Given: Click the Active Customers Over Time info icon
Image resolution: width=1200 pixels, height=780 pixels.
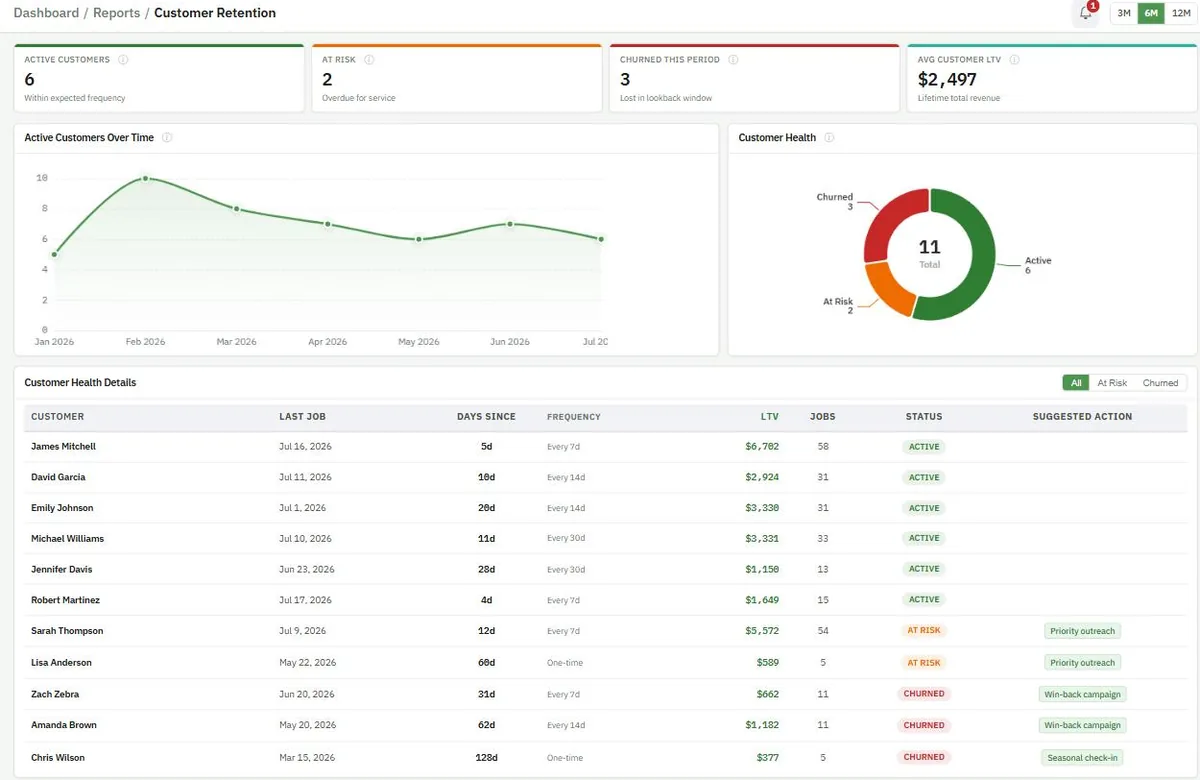Looking at the screenshot, I should [x=167, y=138].
